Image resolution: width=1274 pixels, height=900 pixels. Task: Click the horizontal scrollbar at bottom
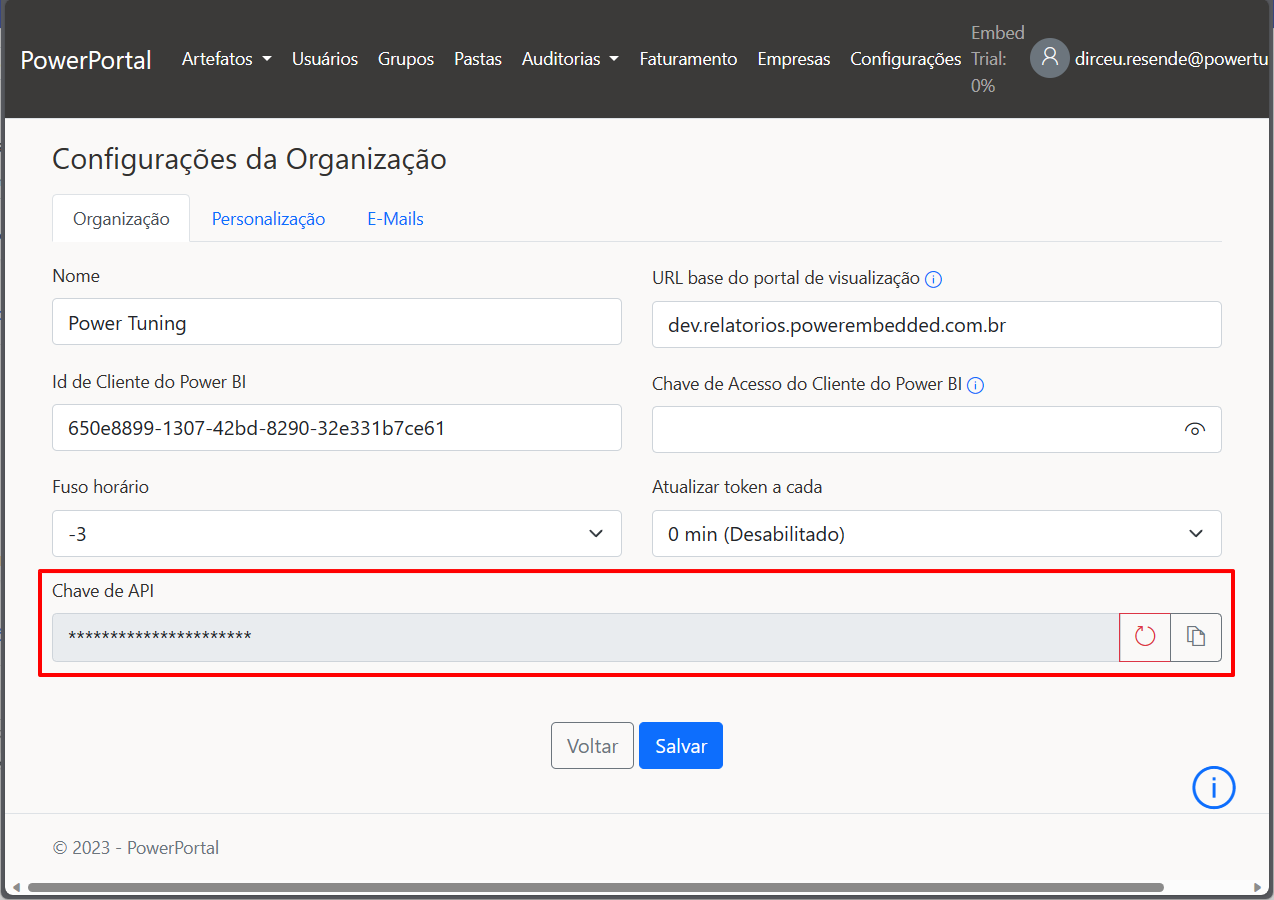tap(595, 887)
